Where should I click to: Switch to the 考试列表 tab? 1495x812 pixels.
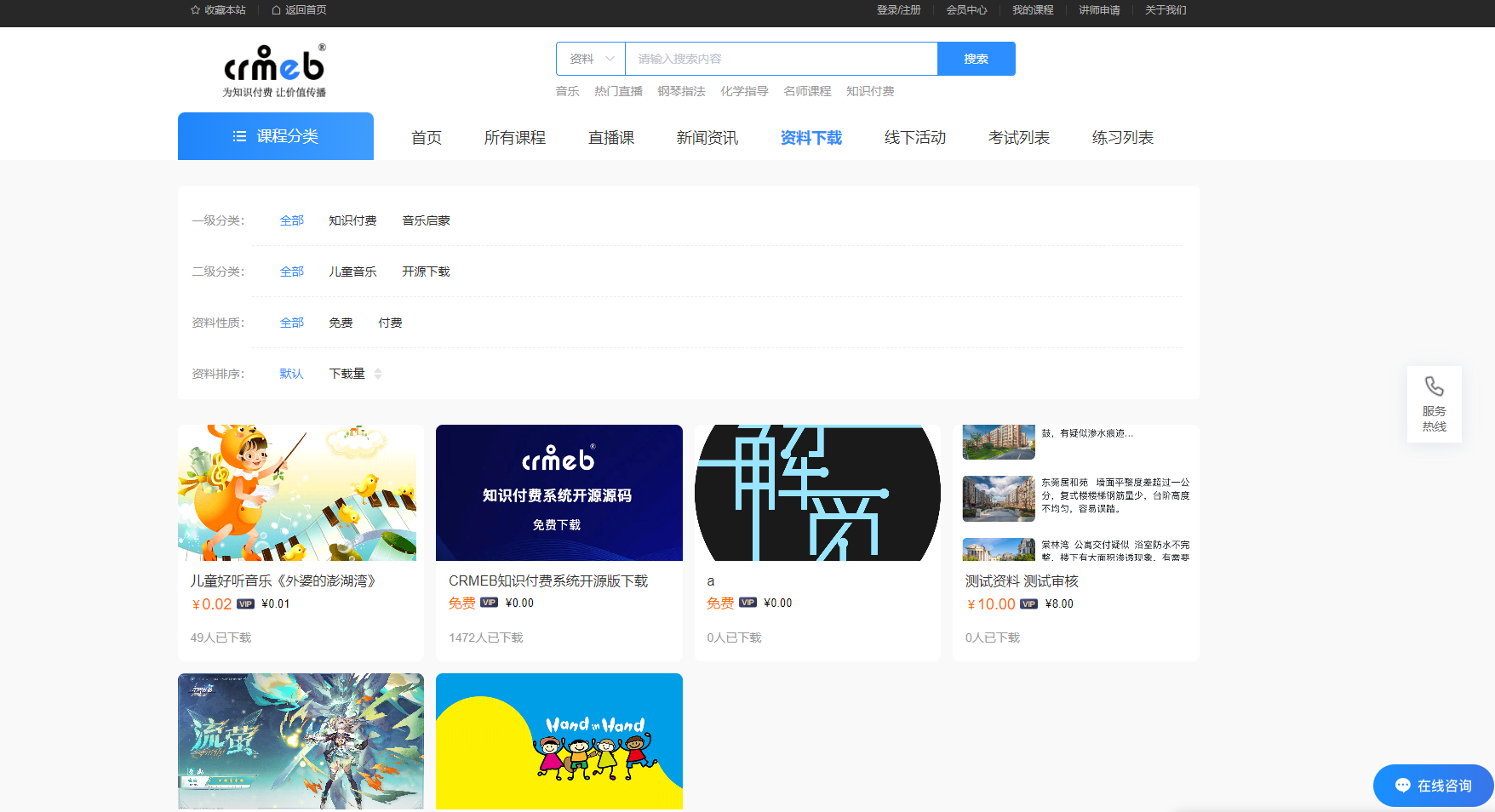point(1018,138)
